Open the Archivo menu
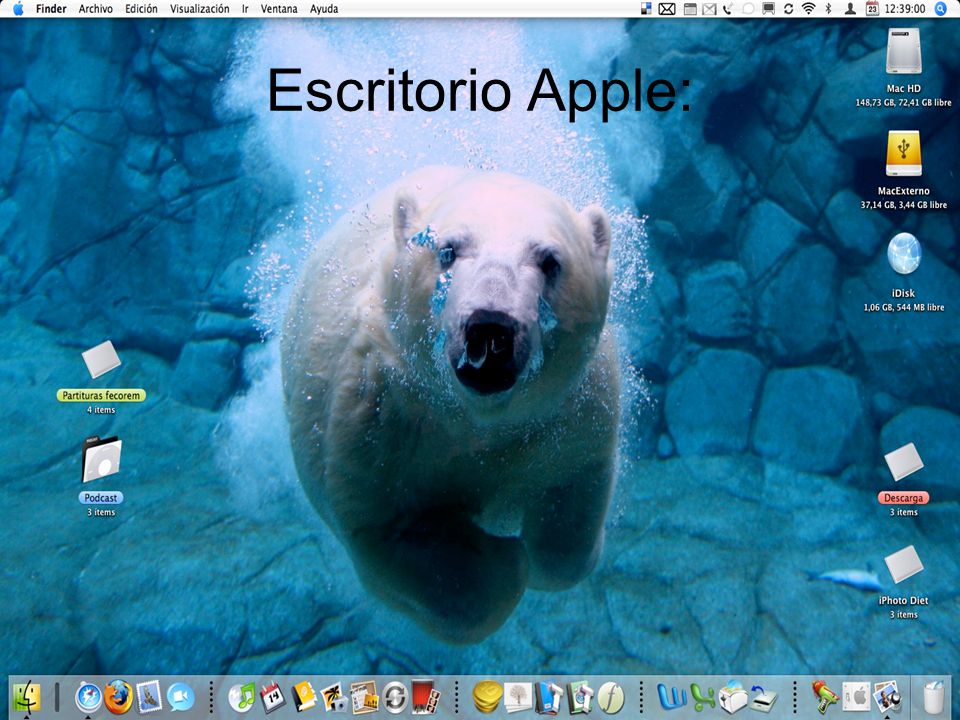 point(96,9)
